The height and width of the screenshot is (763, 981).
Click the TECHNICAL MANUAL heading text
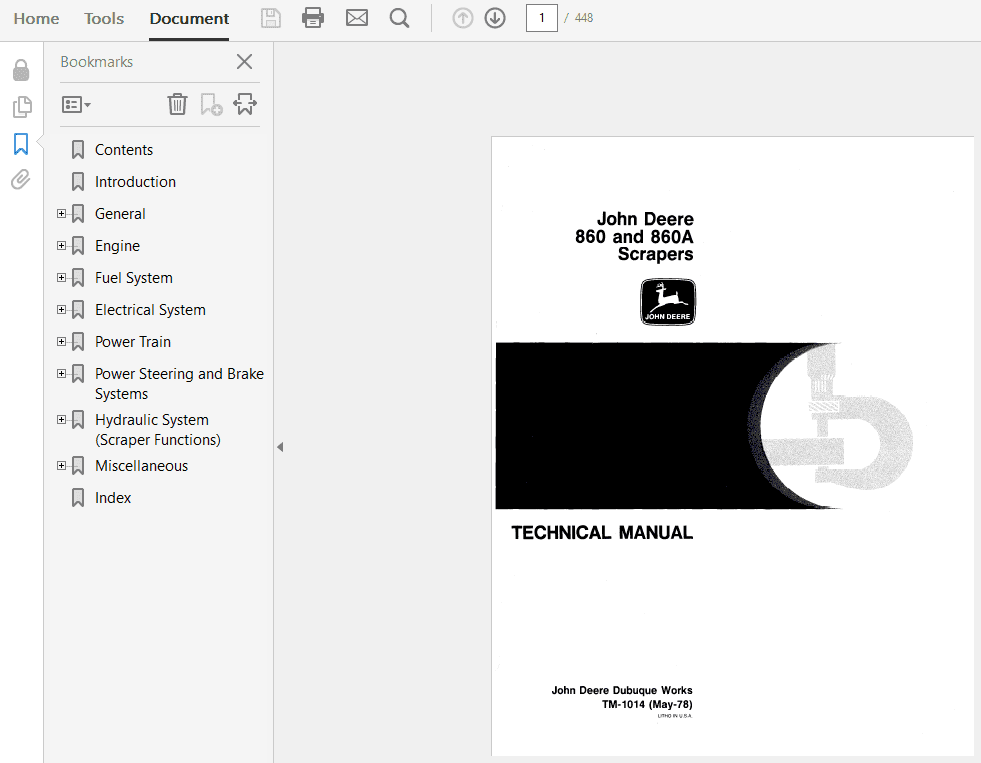pyautogui.click(x=602, y=533)
